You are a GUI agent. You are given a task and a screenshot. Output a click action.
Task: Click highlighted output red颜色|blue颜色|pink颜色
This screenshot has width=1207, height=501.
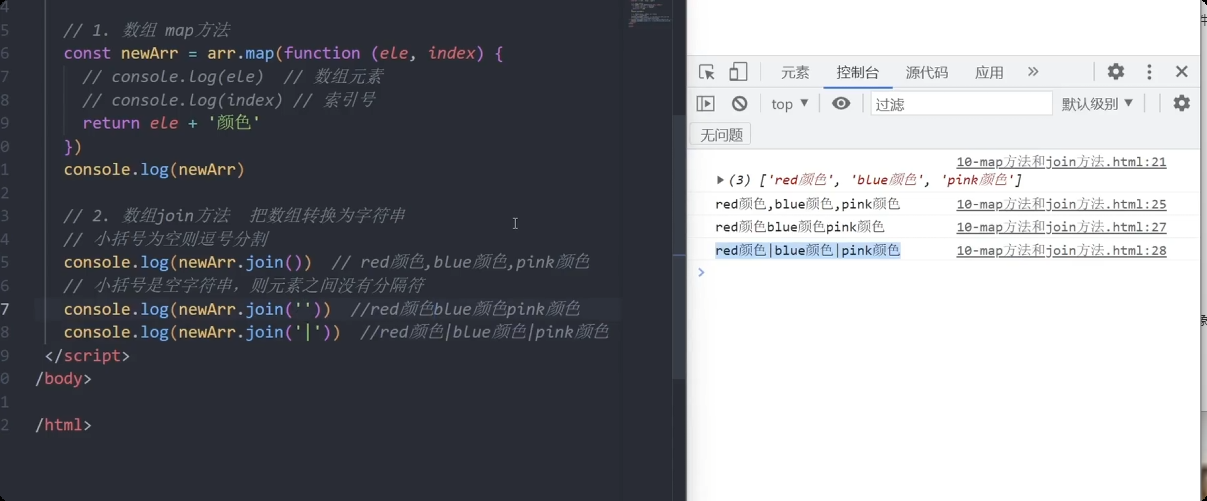pyautogui.click(x=807, y=250)
